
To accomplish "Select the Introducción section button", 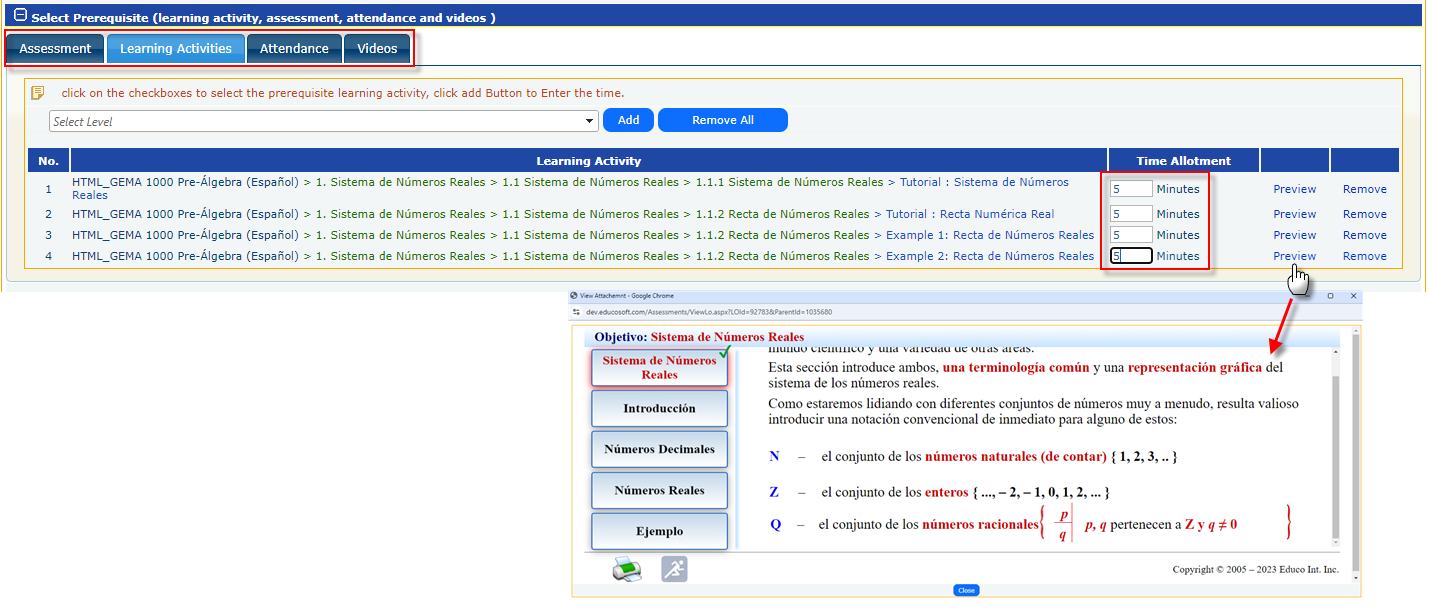I will [x=659, y=408].
